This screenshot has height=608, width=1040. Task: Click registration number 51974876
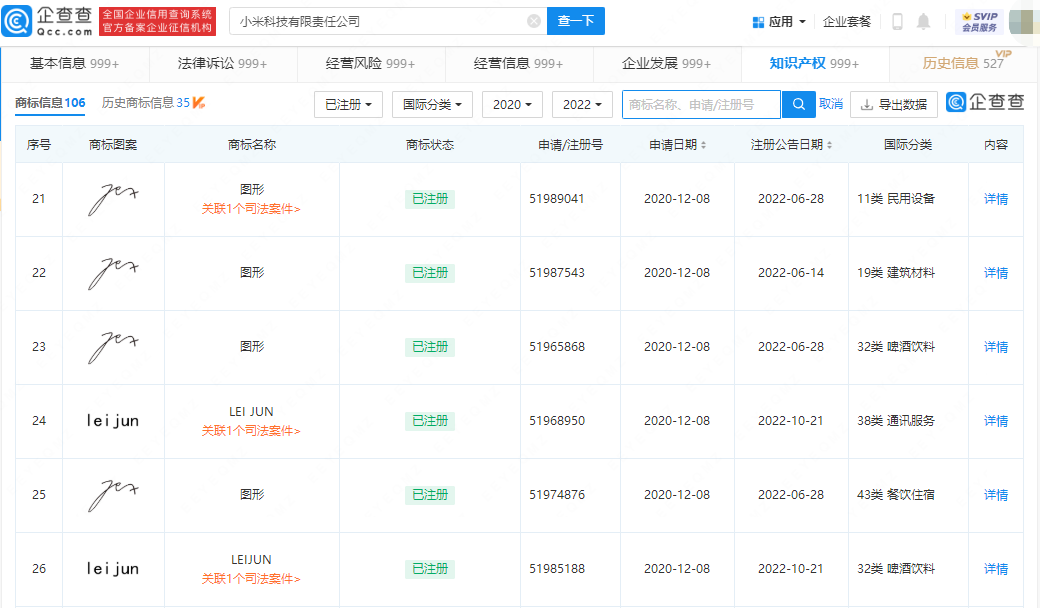(556, 495)
